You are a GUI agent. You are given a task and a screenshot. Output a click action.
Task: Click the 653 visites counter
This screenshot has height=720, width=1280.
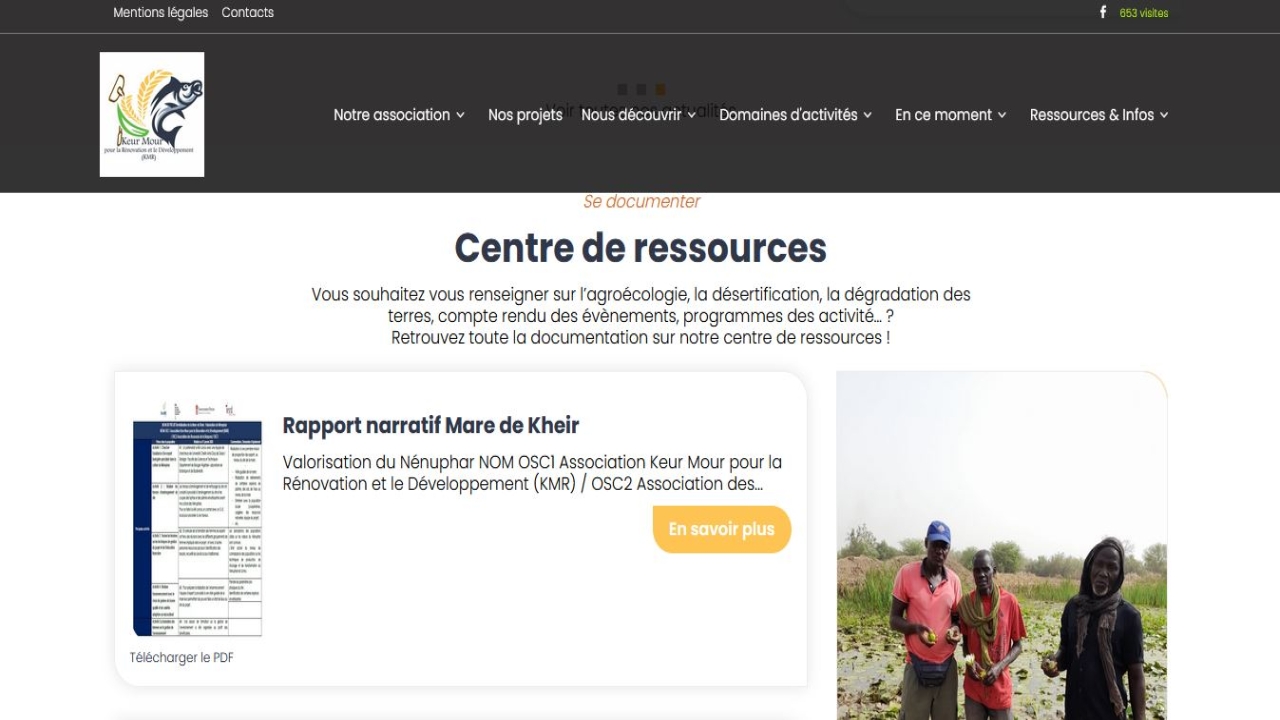pos(1144,13)
